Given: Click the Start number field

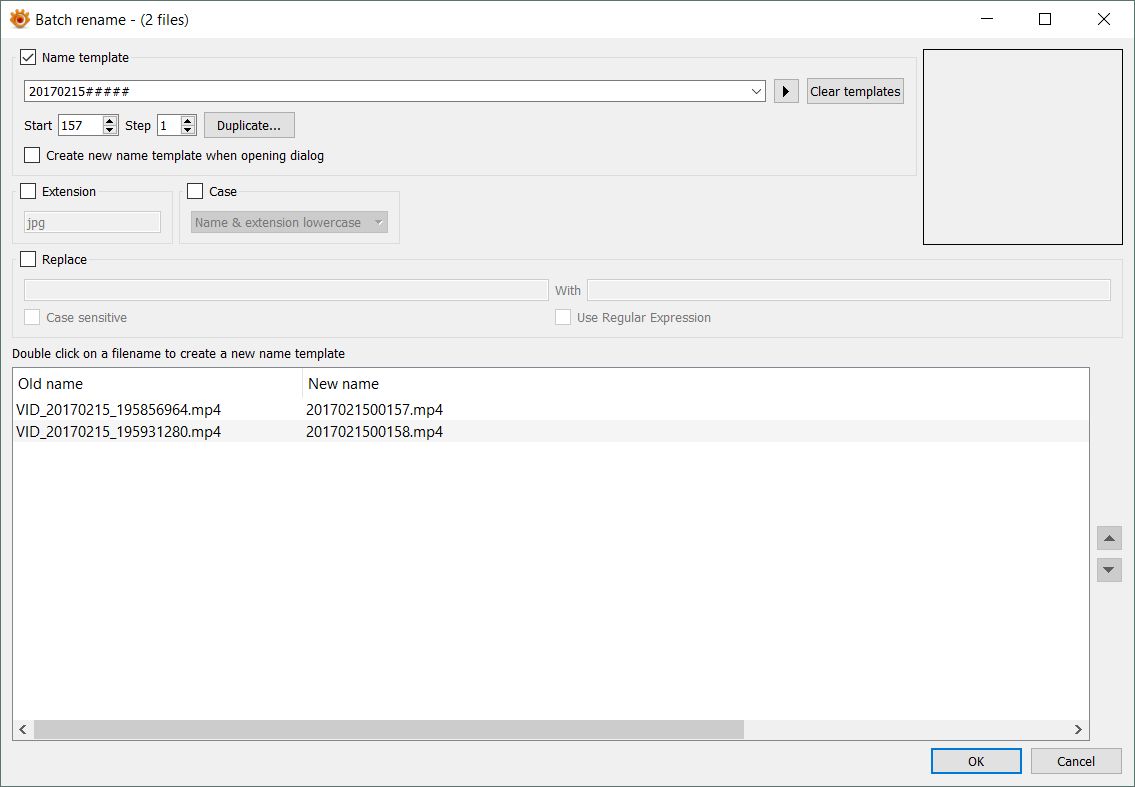Looking at the screenshot, I should pyautogui.click(x=80, y=125).
